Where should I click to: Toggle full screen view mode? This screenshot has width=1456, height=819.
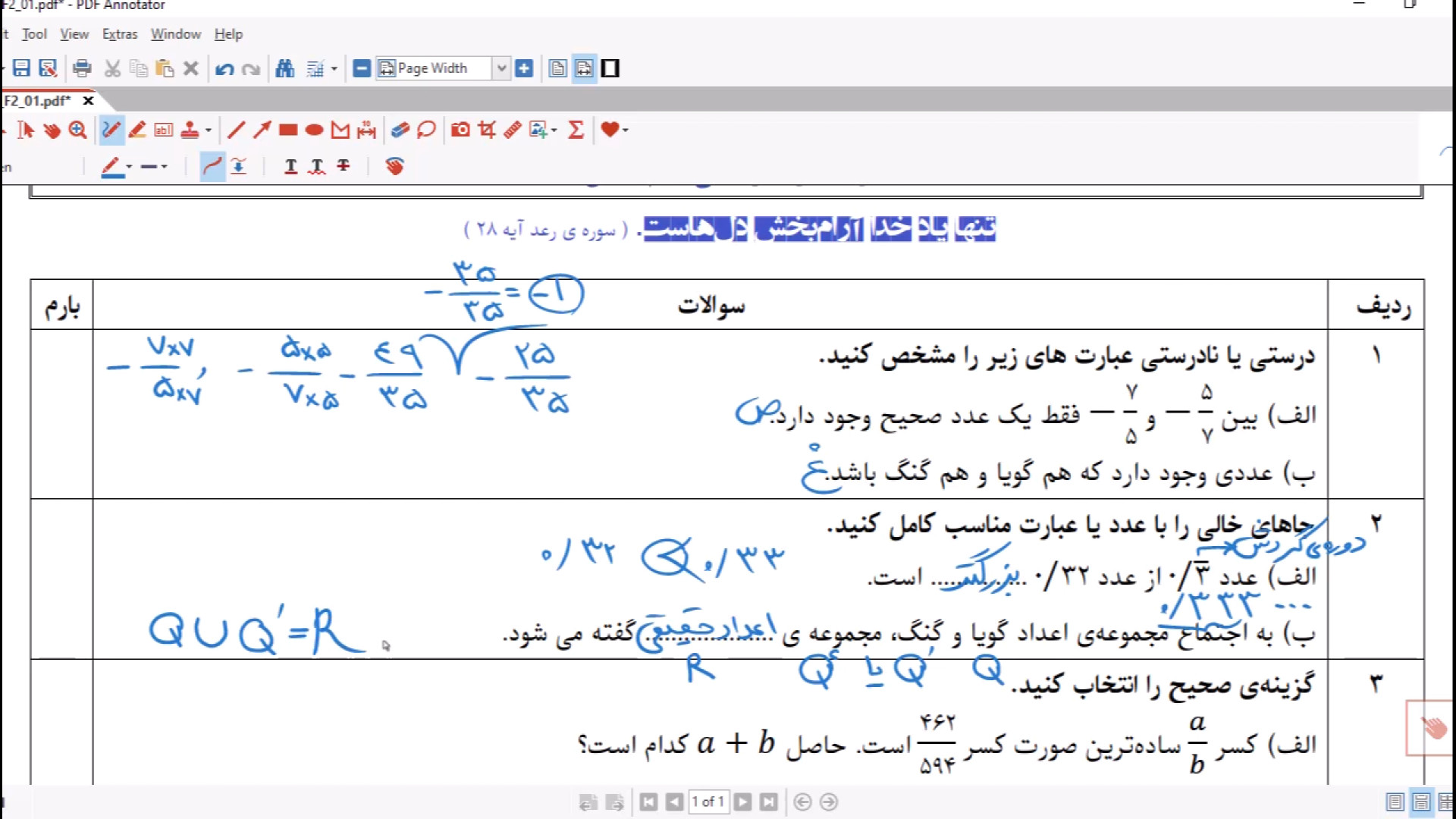click(610, 69)
